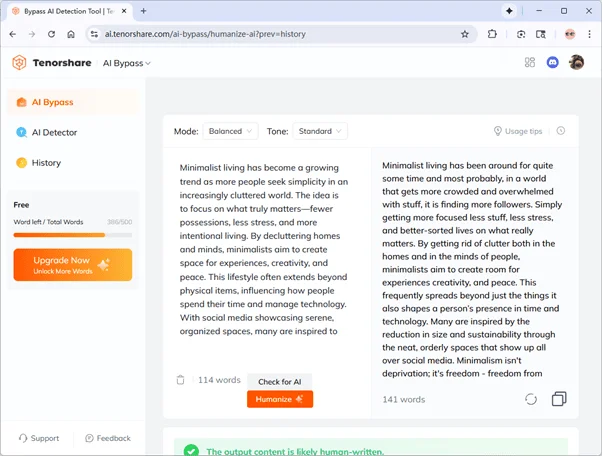The width and height of the screenshot is (602, 456).
Task: Open the Discord community icon
Action: [552, 62]
